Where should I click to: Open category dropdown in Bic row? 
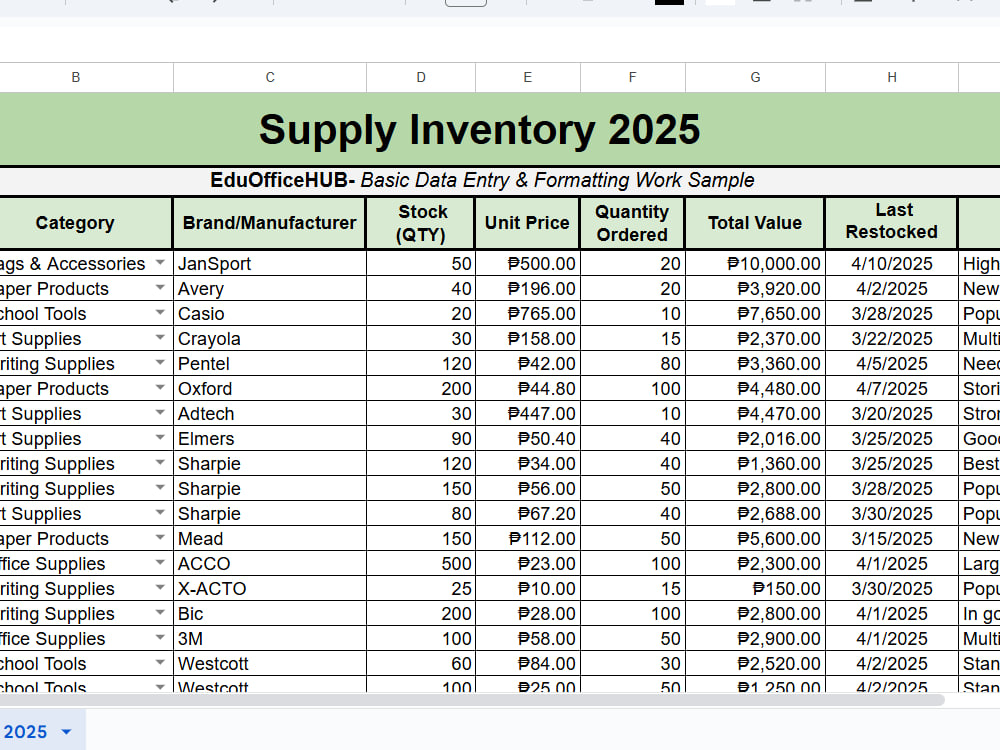tap(160, 613)
